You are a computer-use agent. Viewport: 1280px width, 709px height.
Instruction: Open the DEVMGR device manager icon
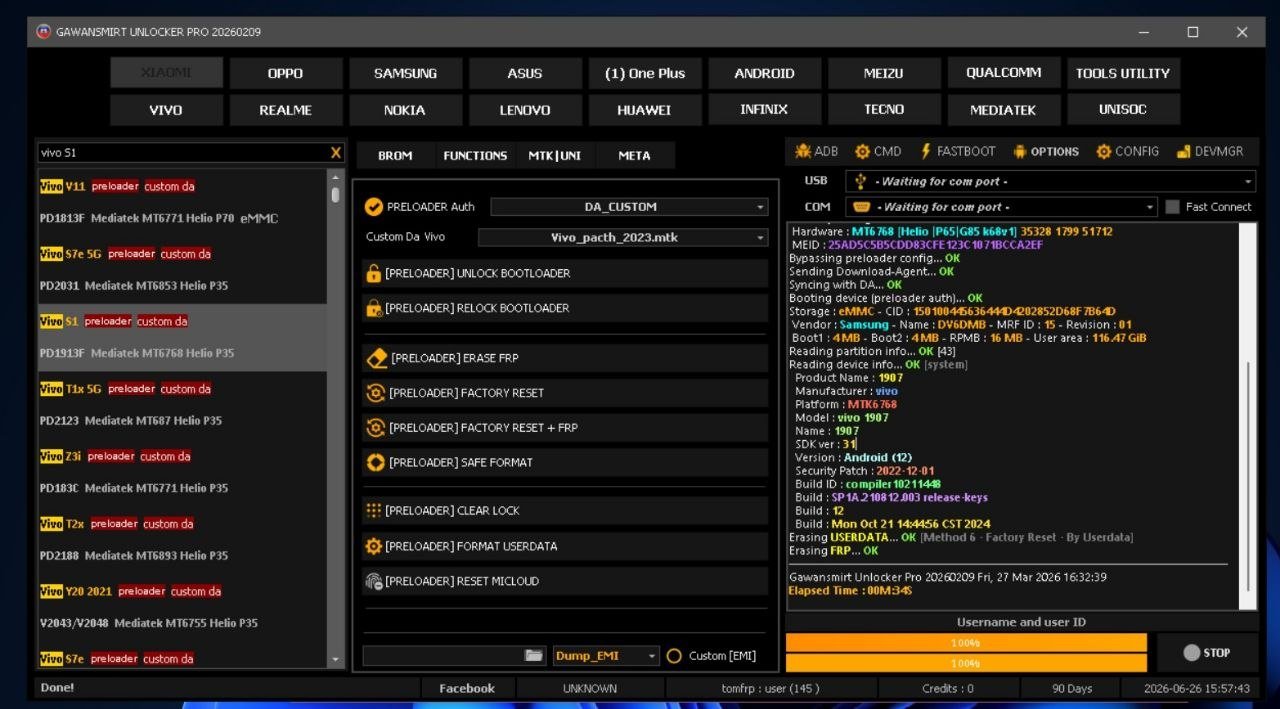point(1183,152)
